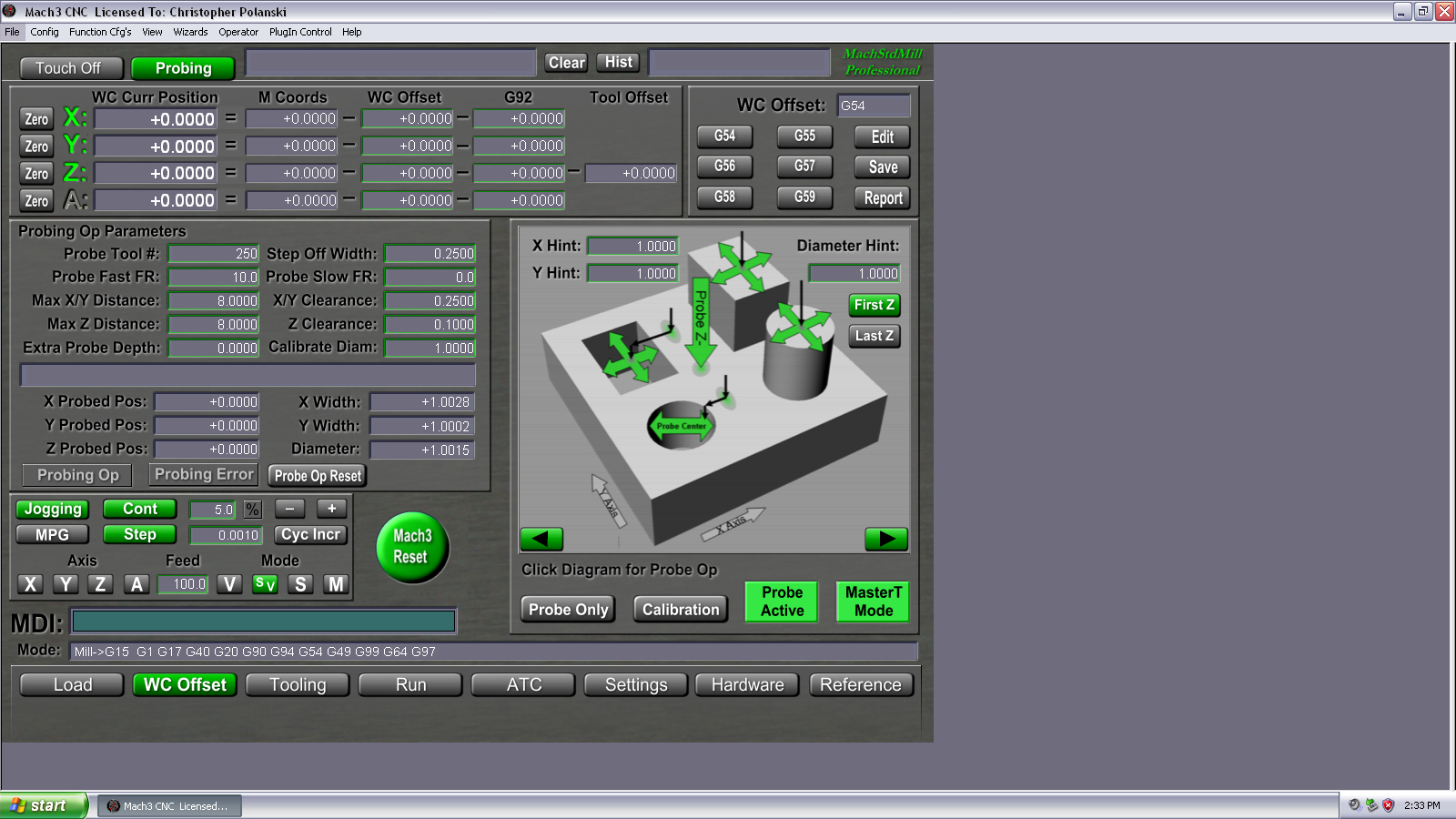Toggle Probe Active mode
Image resolution: width=1456 pixels, height=819 pixels.
782,602
